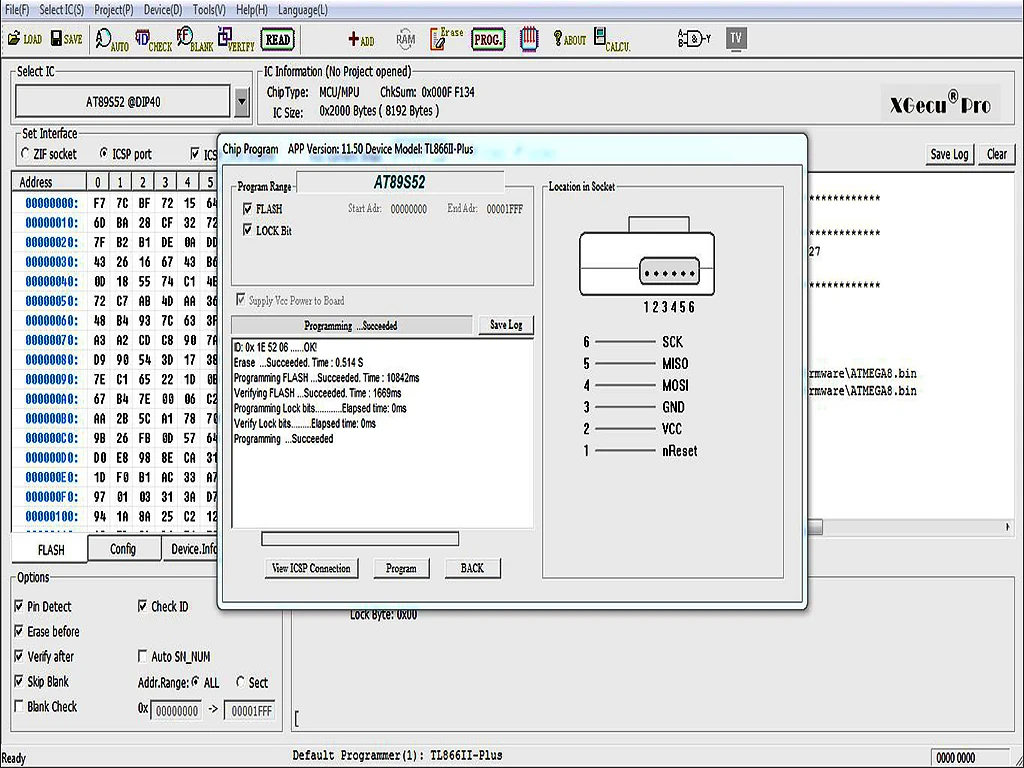The width and height of the screenshot is (1024, 768).
Task: Toggle the Verify after option
Action: pyautogui.click(x=19, y=656)
